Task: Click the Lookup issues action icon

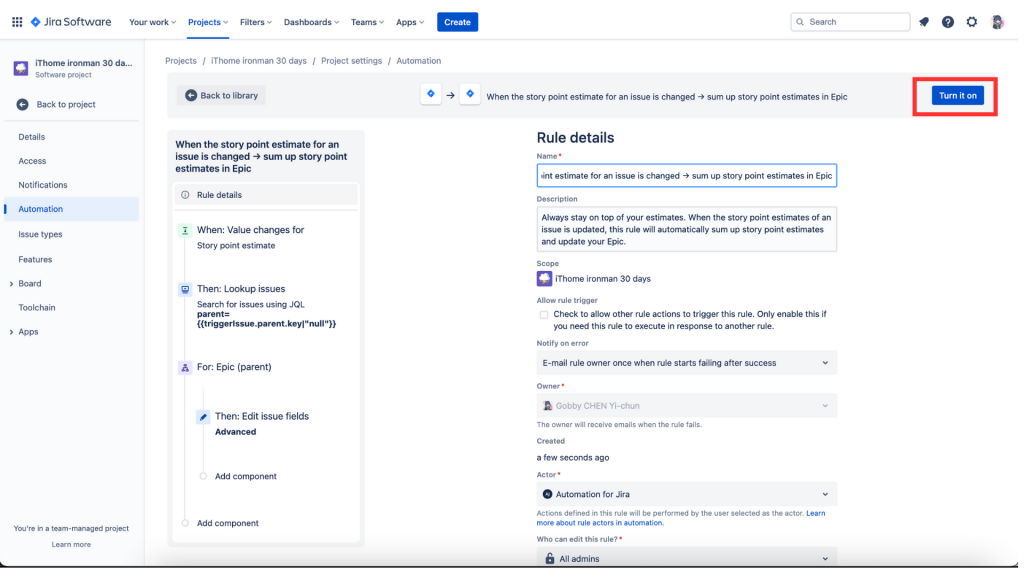Action: (x=185, y=289)
